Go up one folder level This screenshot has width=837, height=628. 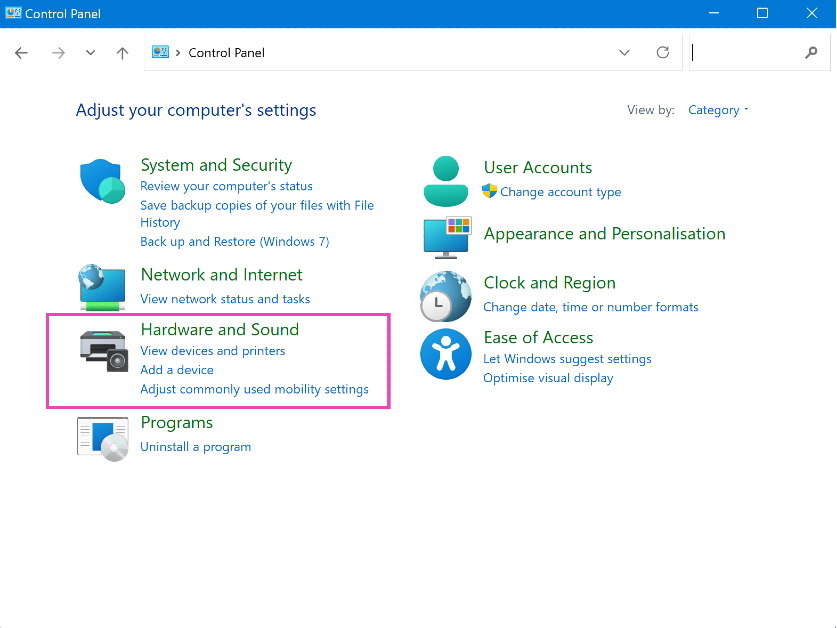click(x=122, y=53)
